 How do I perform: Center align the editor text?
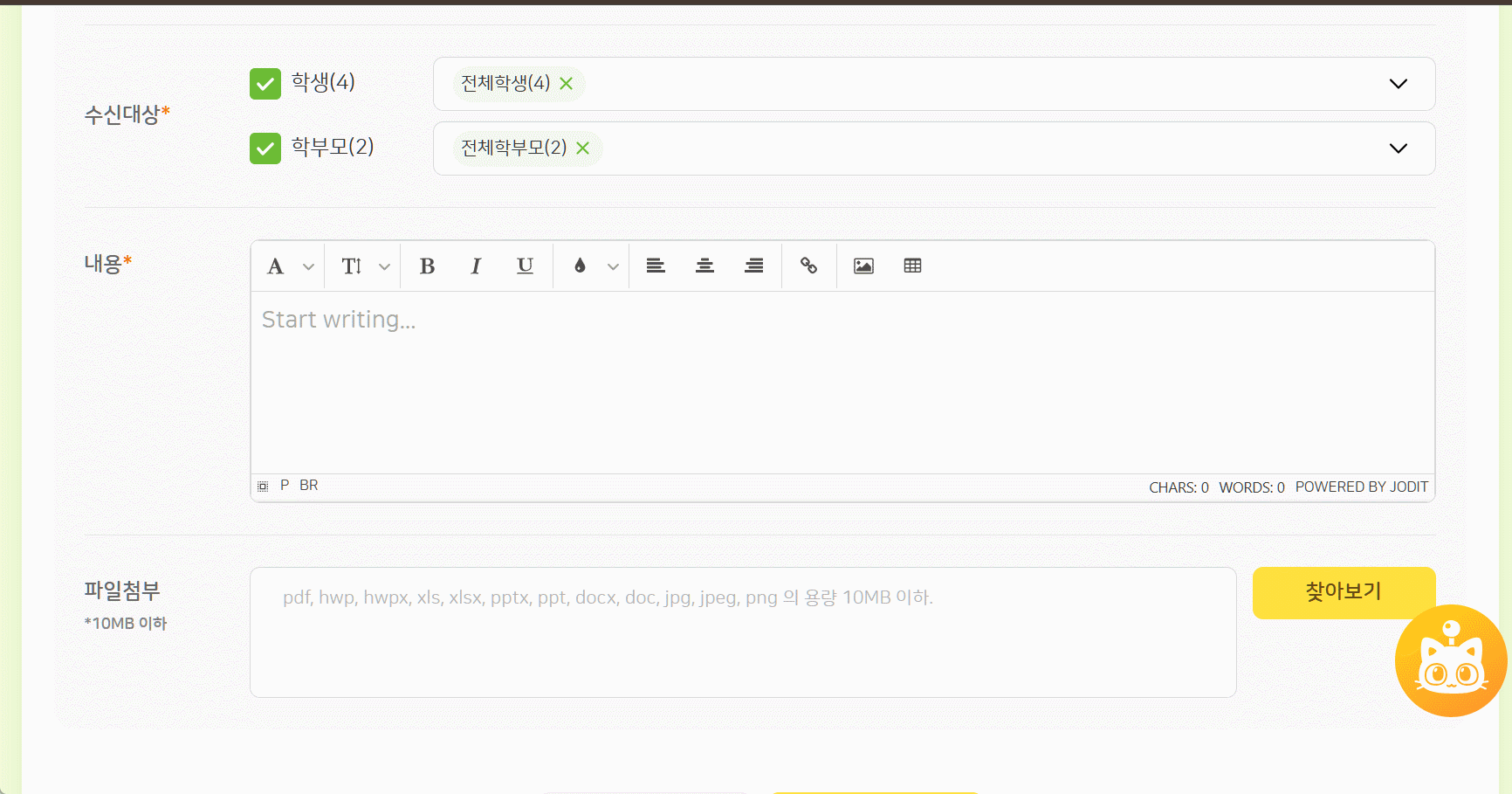704,266
